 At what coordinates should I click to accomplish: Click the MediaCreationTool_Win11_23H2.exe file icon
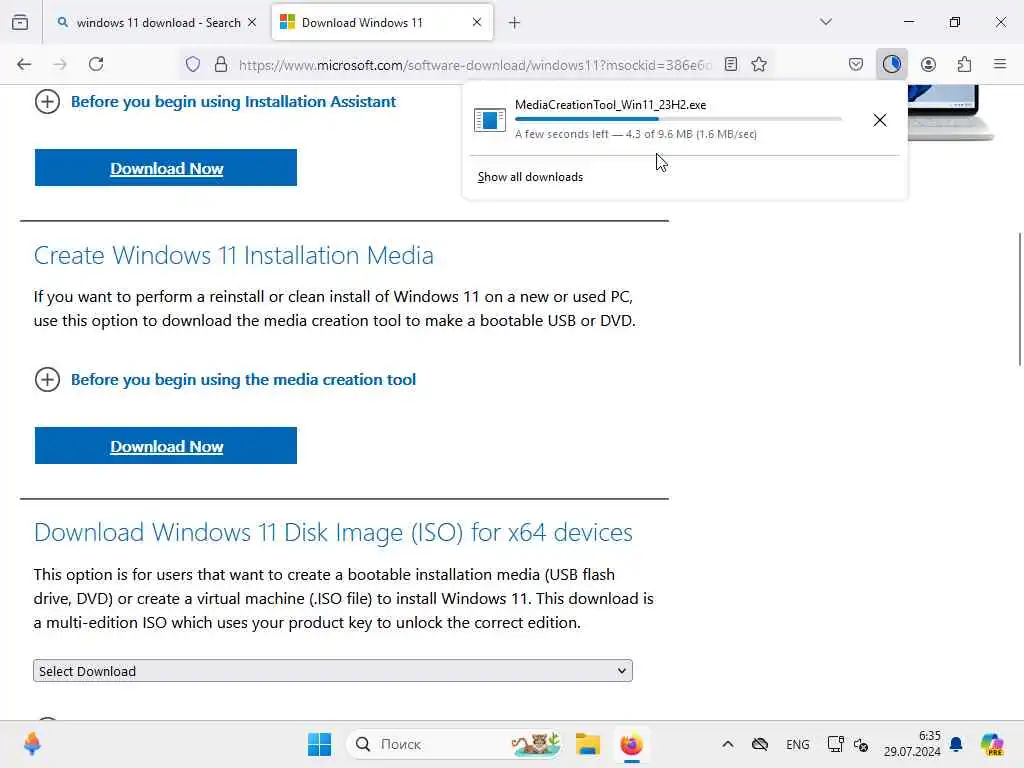coord(490,120)
